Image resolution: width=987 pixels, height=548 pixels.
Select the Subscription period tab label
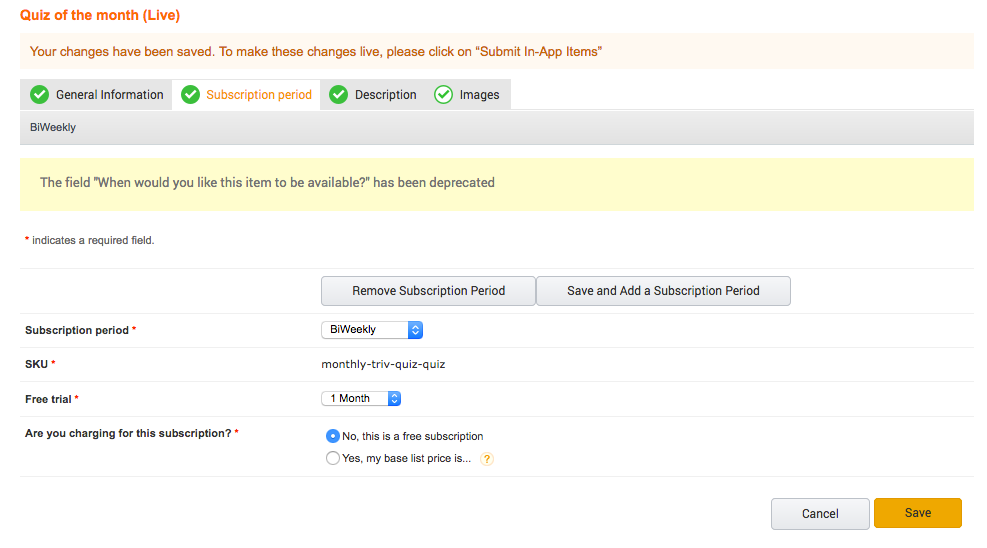tap(259, 95)
